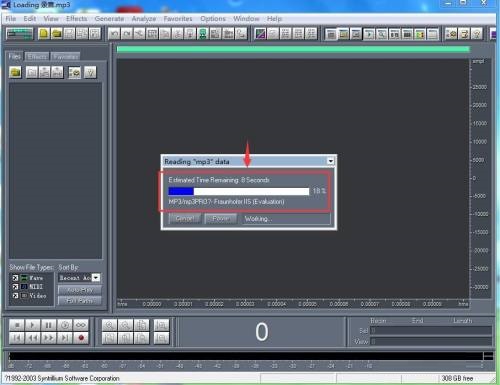This screenshot has width=500, height=385.
Task: Switch to the Favorites tab in left panel
Action: pyautogui.click(x=66, y=57)
